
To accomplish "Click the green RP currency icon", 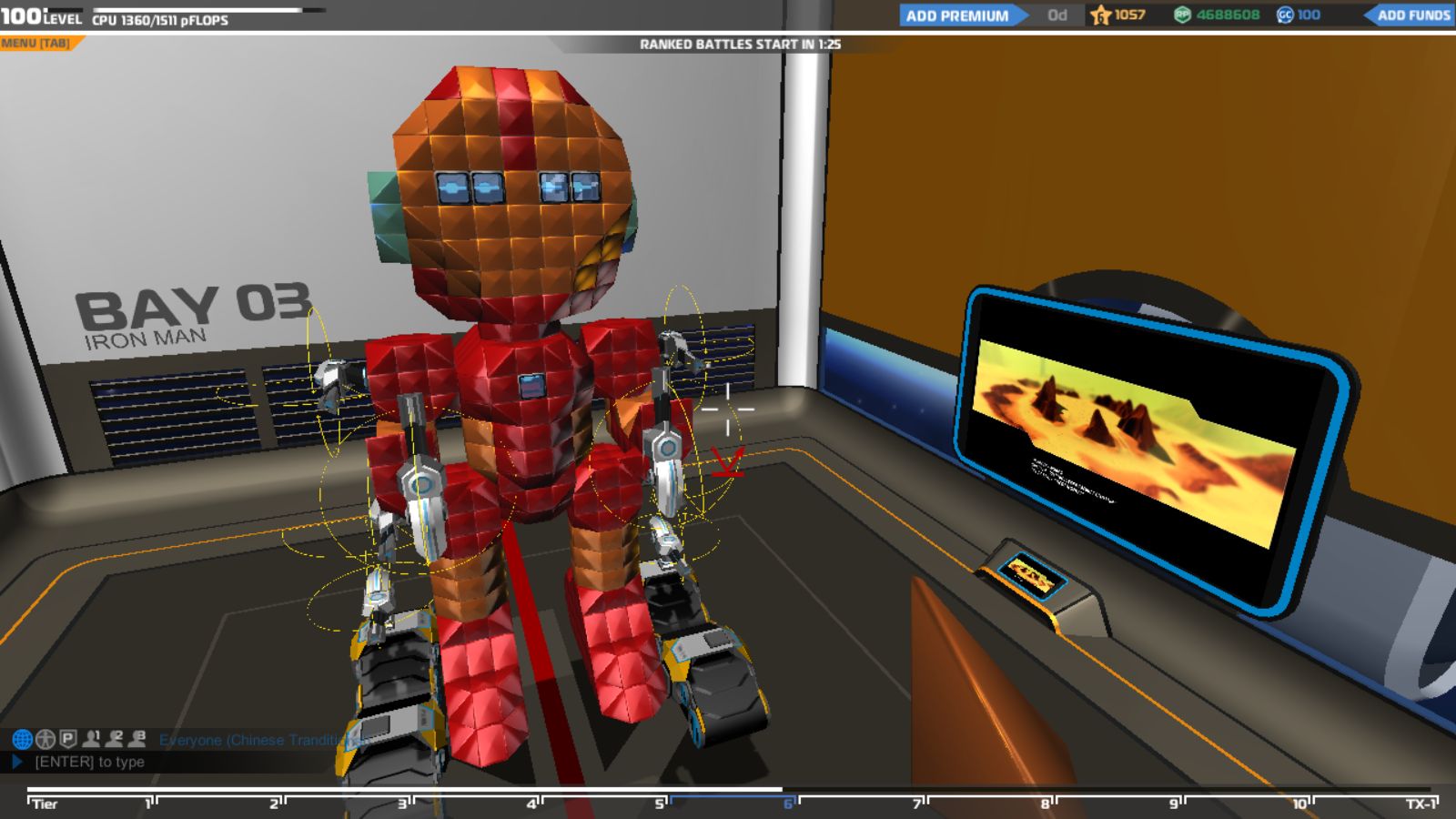I will [x=1182, y=15].
